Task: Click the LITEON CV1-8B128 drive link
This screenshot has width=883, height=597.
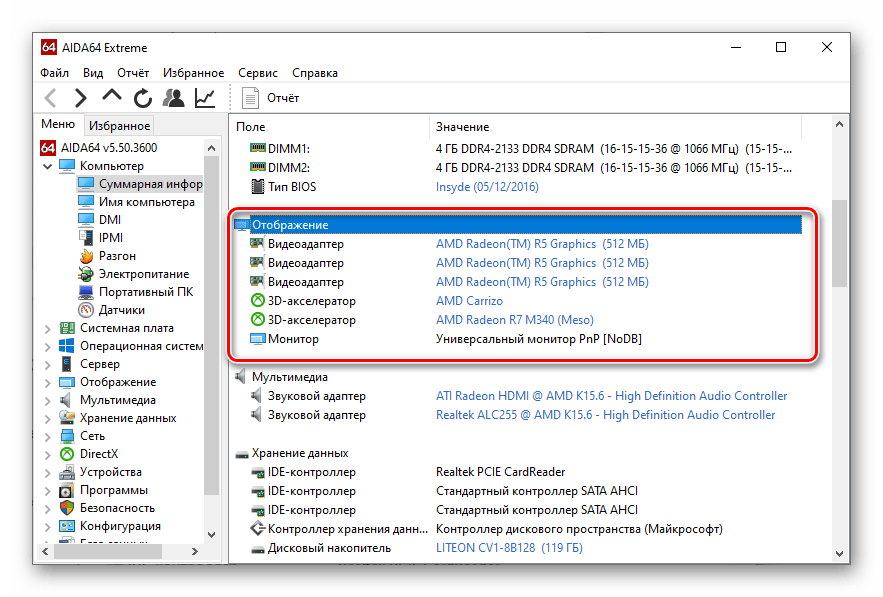Action: coord(509,548)
